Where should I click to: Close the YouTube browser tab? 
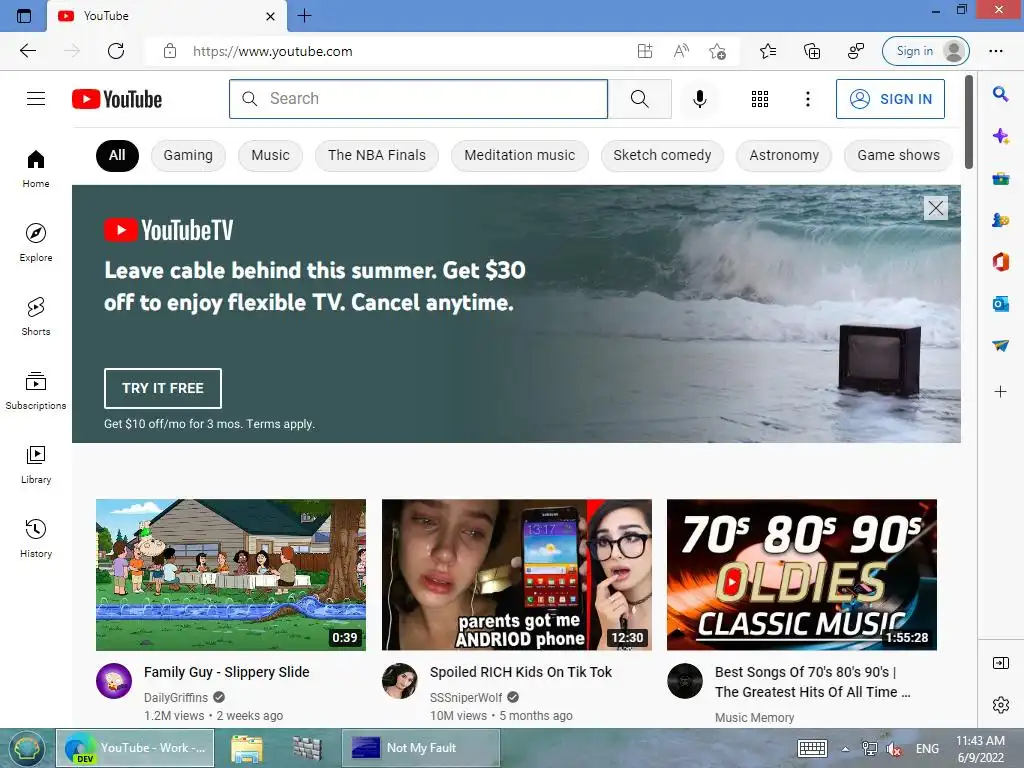click(270, 16)
